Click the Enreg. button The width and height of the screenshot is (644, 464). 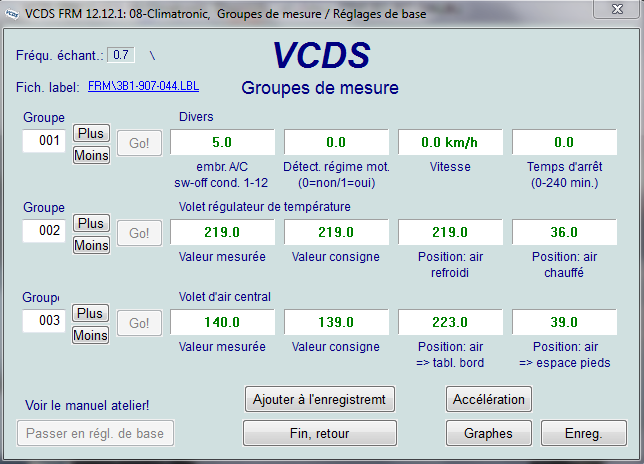(x=584, y=433)
